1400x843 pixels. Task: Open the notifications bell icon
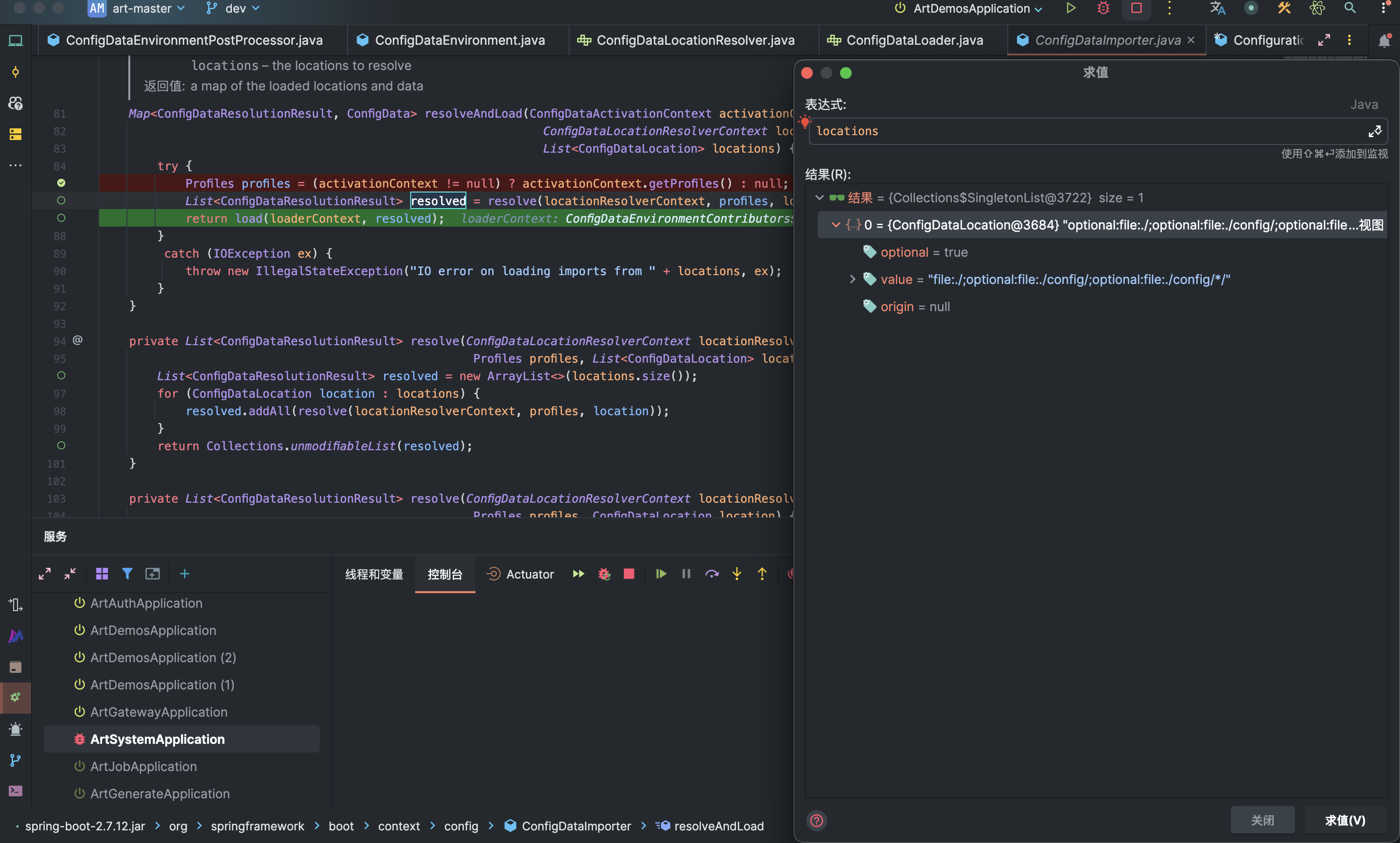[x=1384, y=40]
